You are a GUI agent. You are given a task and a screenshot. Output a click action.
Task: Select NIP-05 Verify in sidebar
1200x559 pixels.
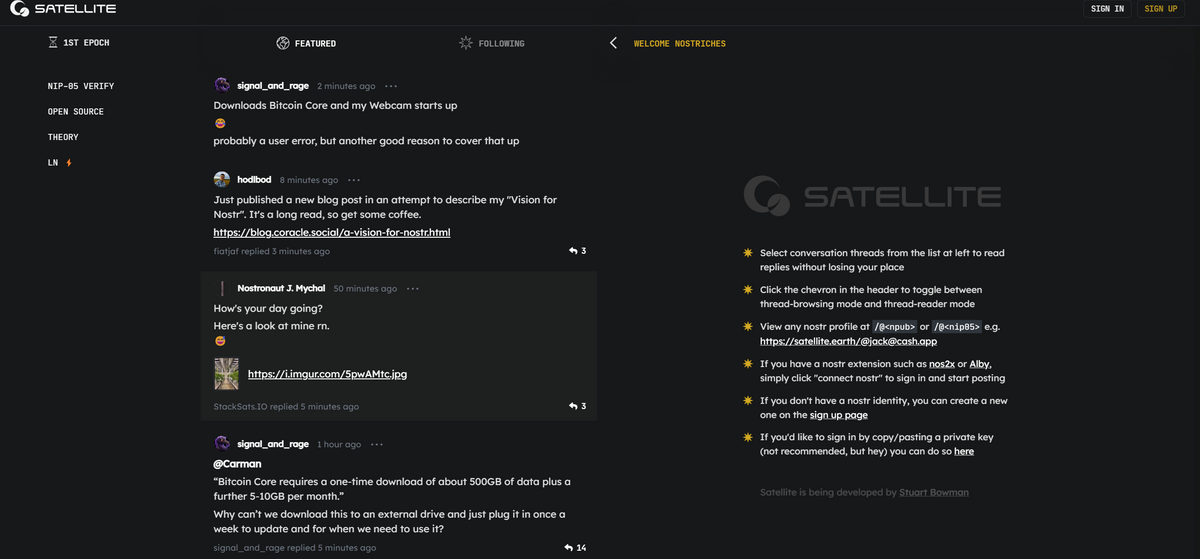81,86
